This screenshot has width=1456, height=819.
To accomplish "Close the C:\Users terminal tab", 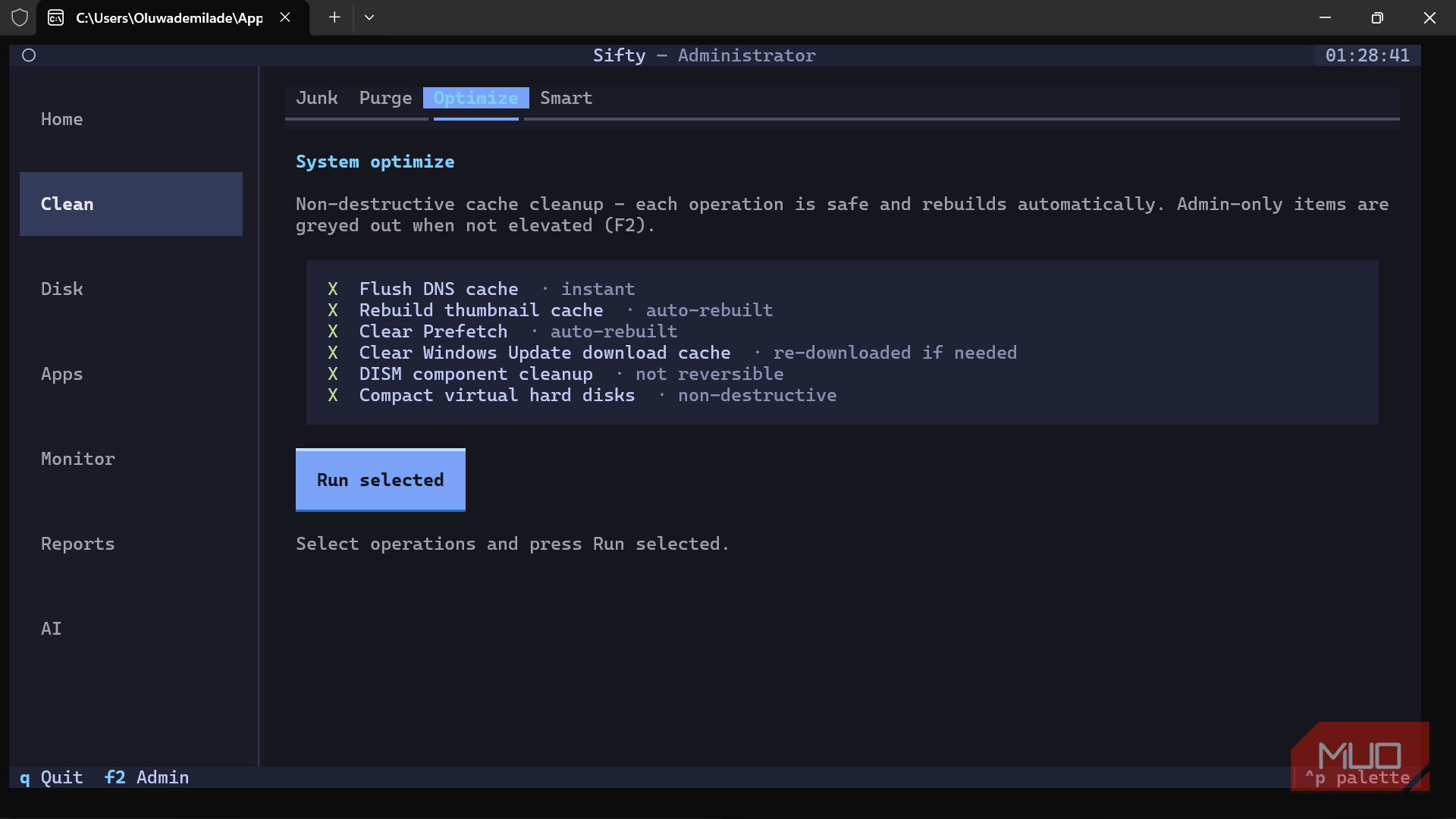I will 285,17.
